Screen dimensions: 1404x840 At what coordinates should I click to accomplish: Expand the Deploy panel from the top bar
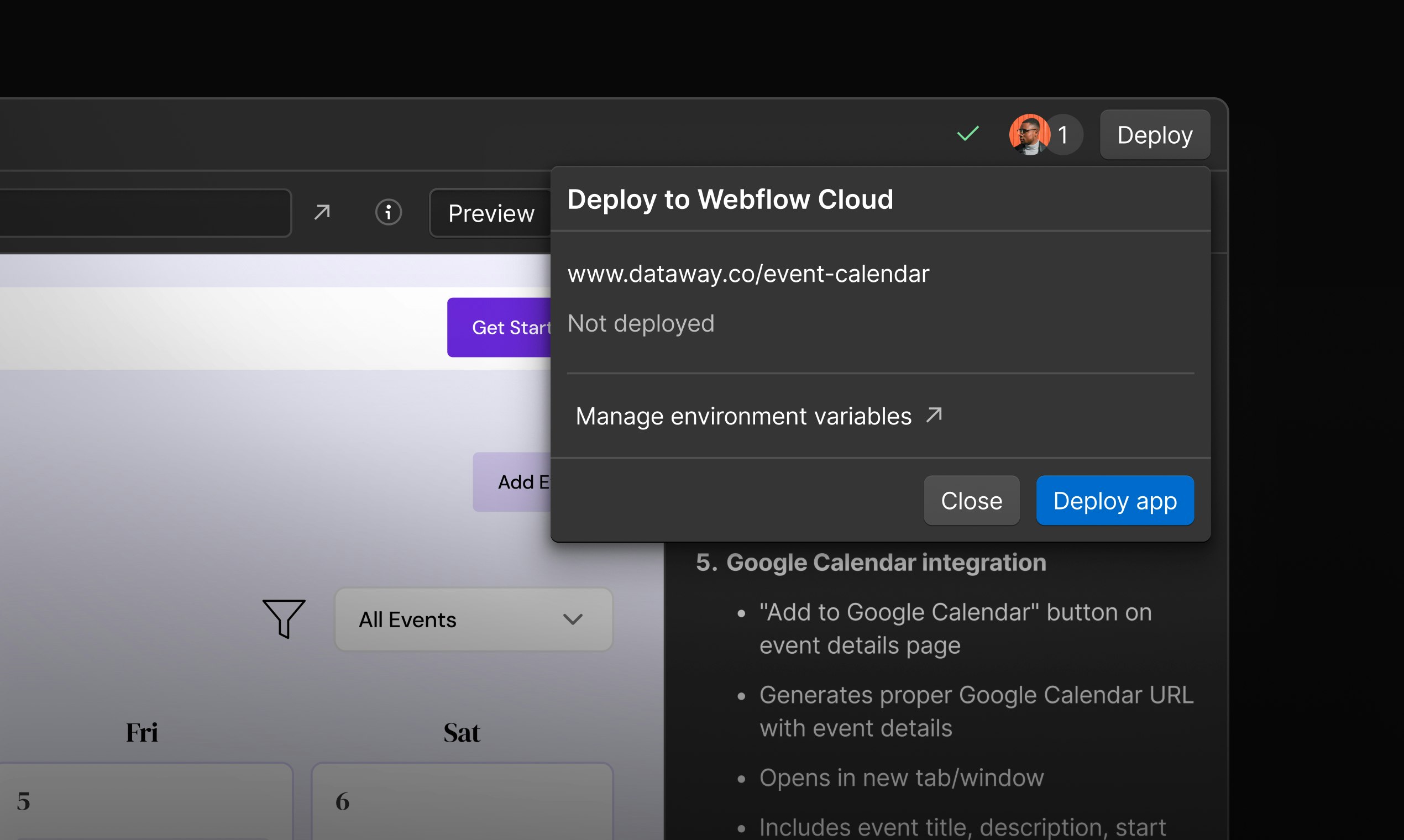[x=1154, y=134]
